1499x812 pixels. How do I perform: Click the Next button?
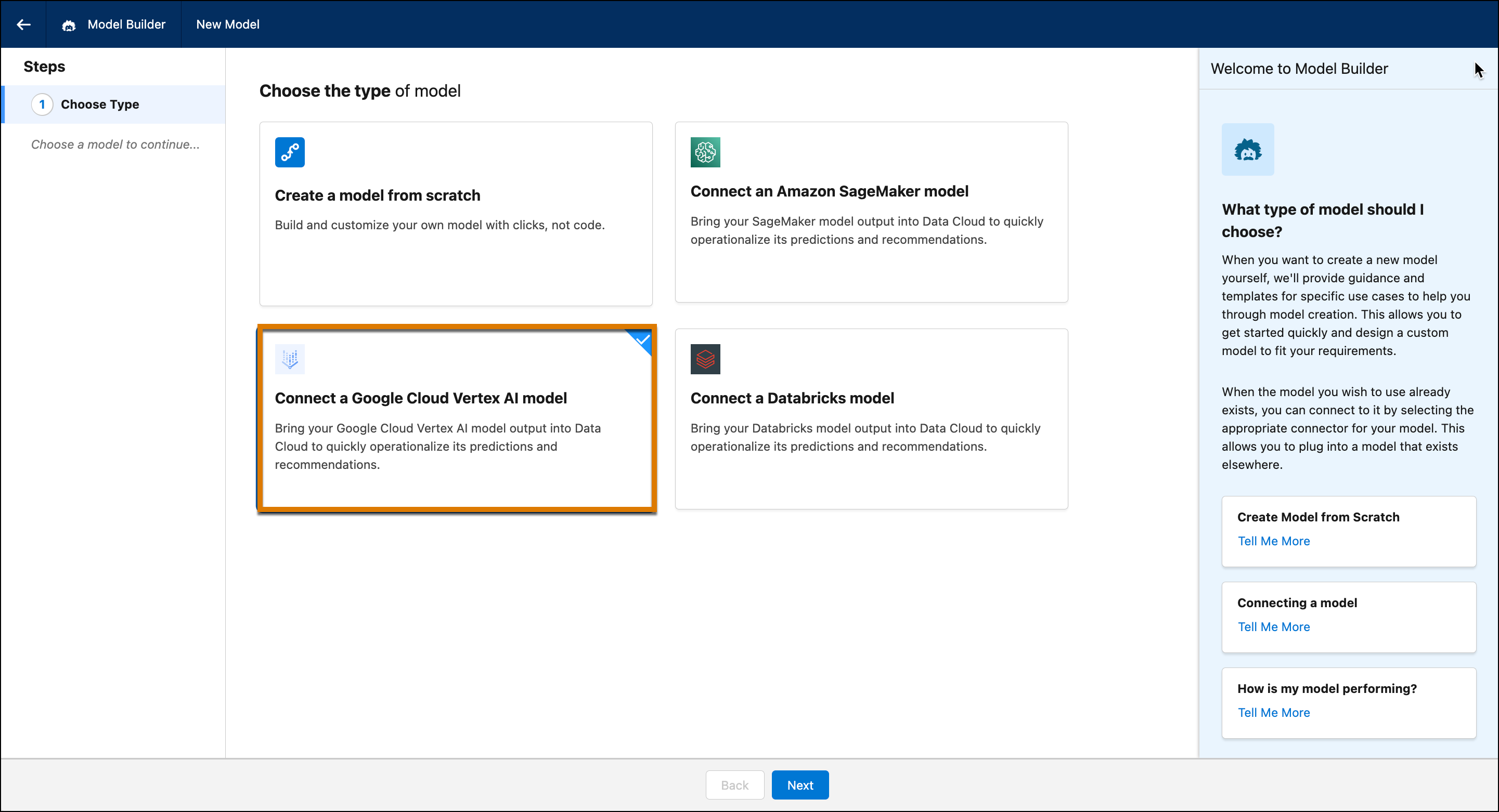coord(800,785)
